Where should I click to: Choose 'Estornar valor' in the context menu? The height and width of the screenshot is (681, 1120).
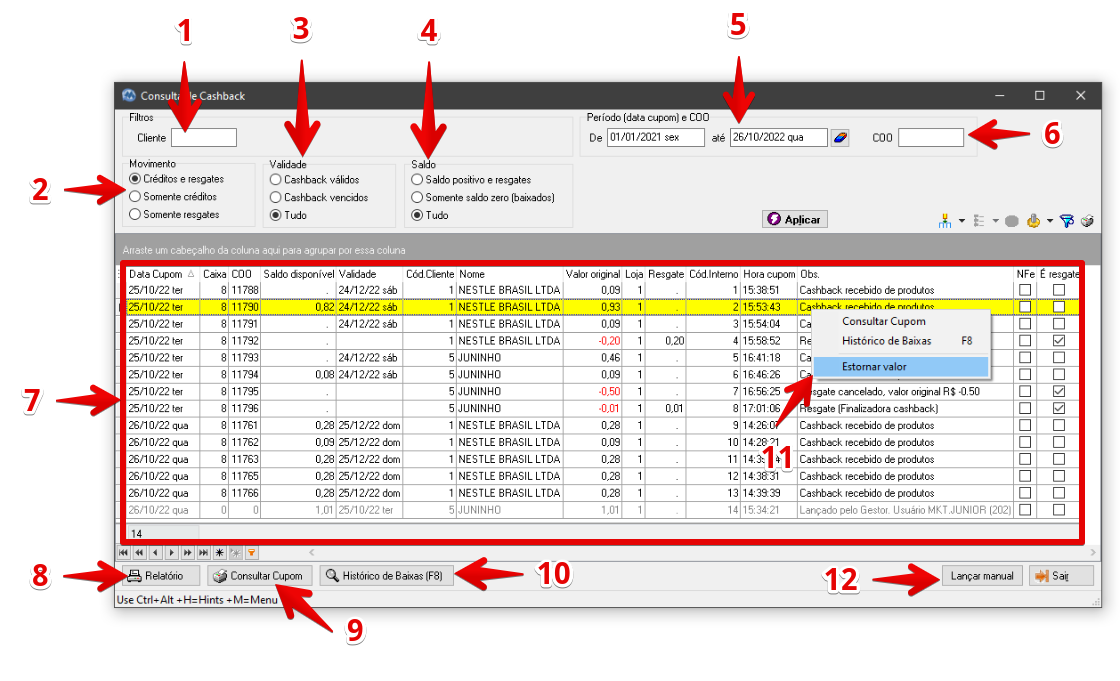click(x=901, y=367)
